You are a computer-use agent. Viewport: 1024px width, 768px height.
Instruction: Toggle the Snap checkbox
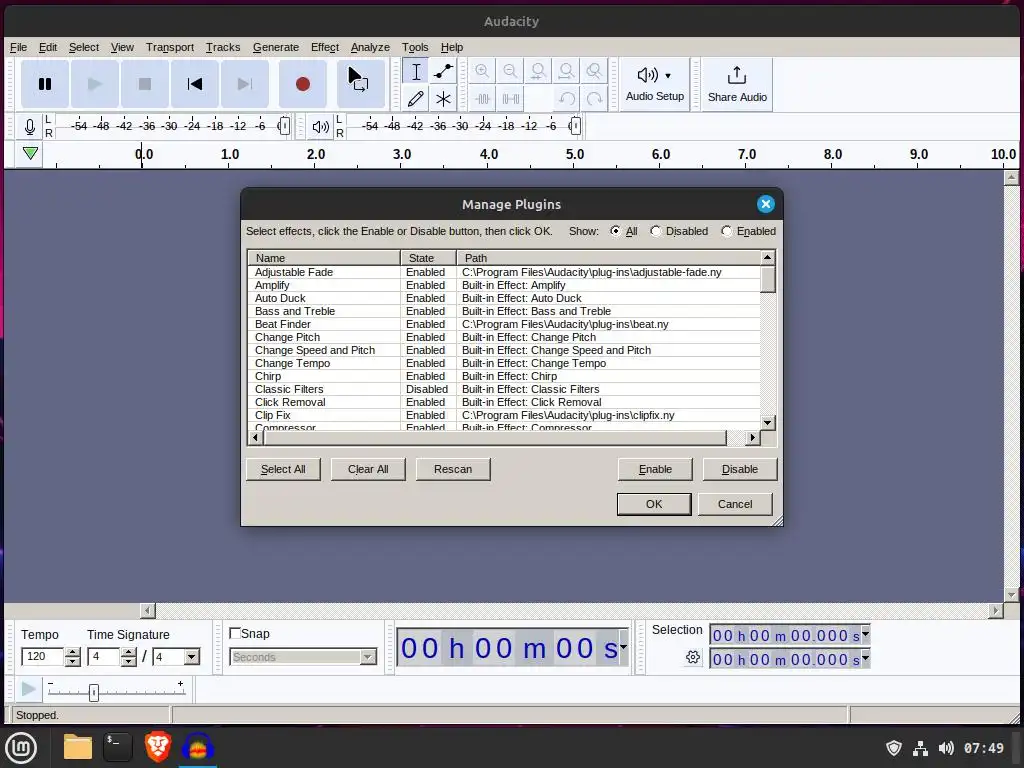(x=235, y=633)
